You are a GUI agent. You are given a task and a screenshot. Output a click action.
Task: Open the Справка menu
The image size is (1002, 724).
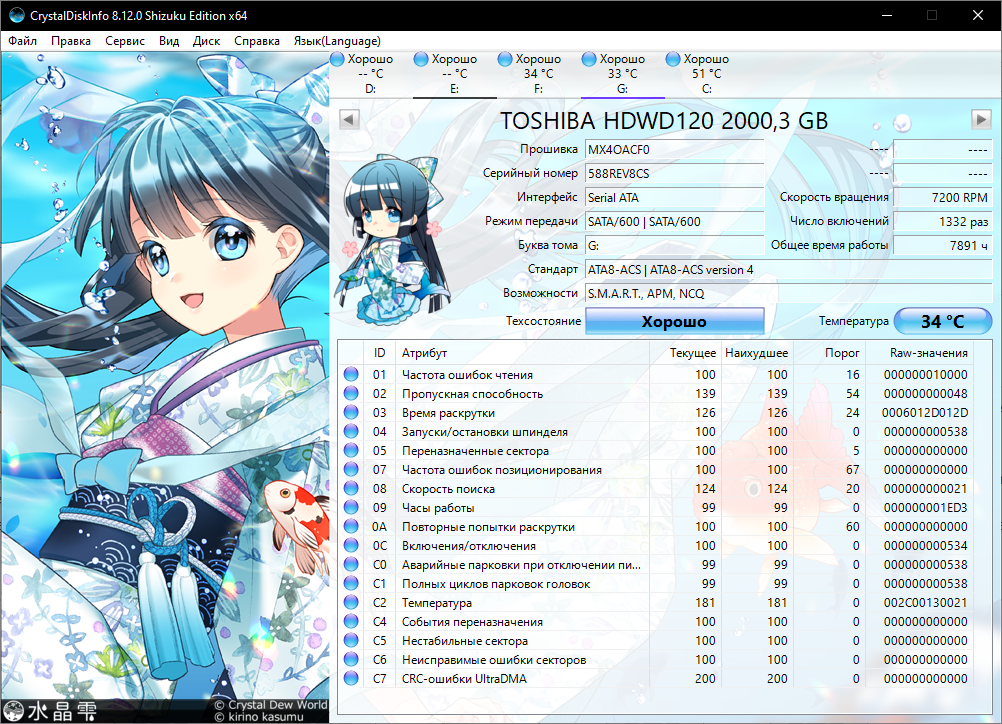coord(257,41)
